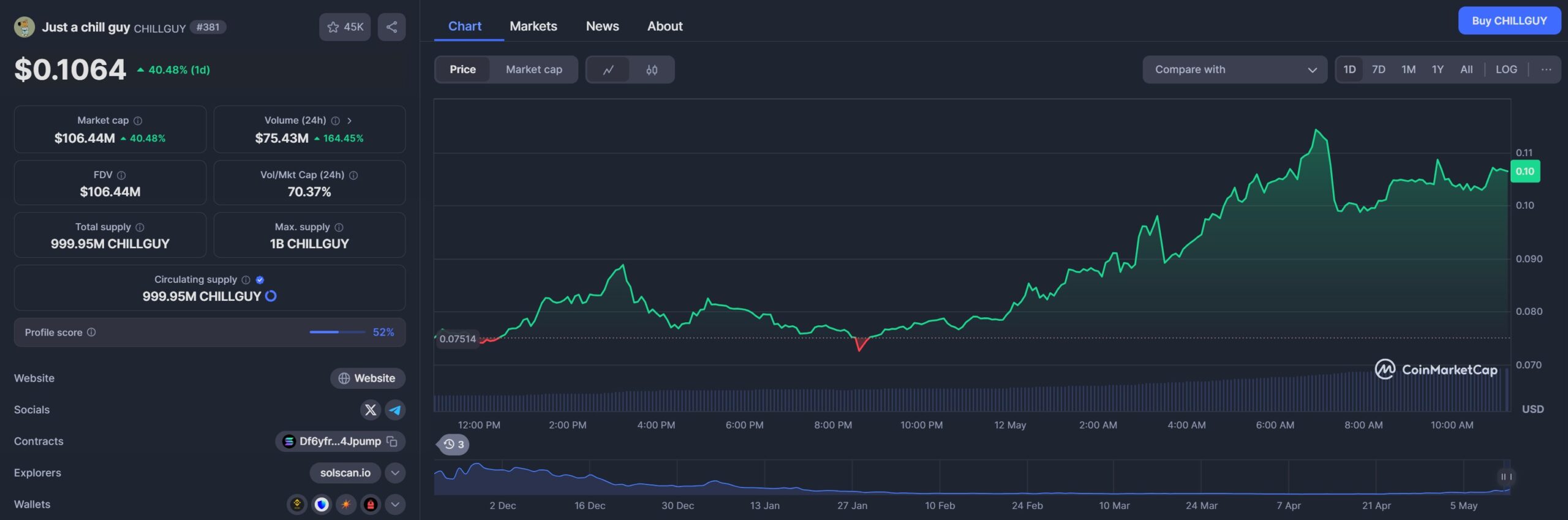Click the Df6yfr...4Jpump contract chip text
This screenshot has width=1568, height=520.
(x=340, y=441)
